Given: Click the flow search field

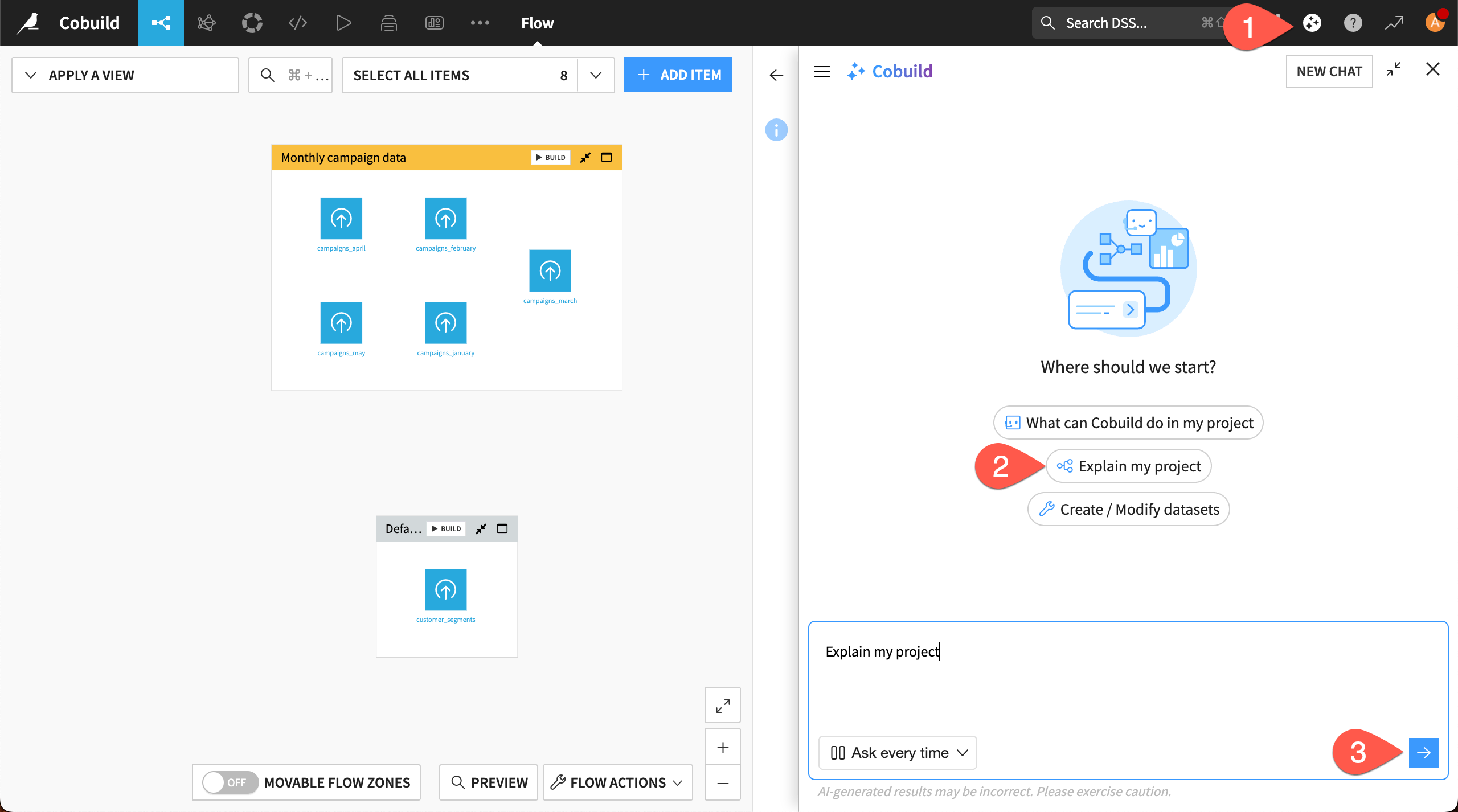Looking at the screenshot, I should (290, 75).
